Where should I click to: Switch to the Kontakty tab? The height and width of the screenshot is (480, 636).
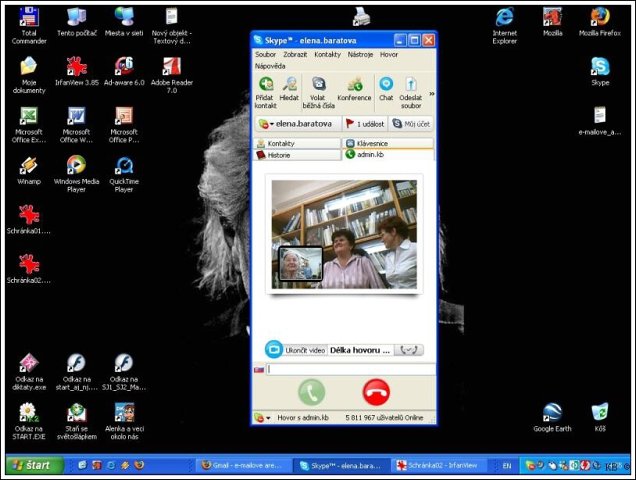click(x=297, y=143)
